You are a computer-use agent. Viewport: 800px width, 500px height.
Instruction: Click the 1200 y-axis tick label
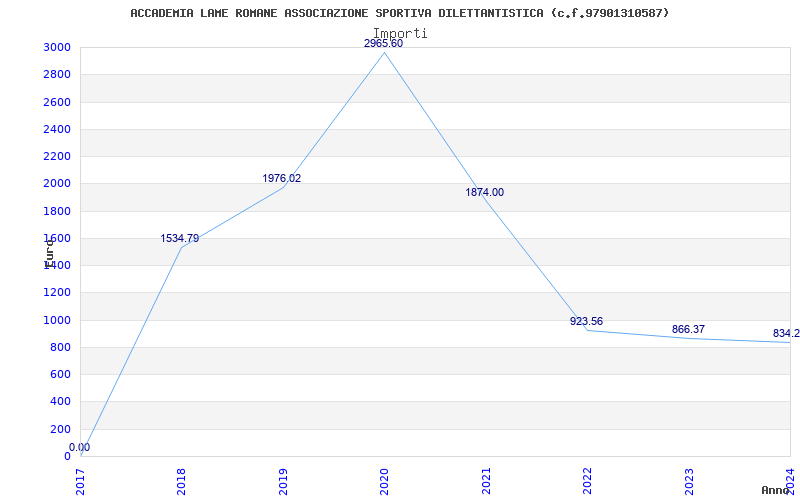(x=57, y=293)
